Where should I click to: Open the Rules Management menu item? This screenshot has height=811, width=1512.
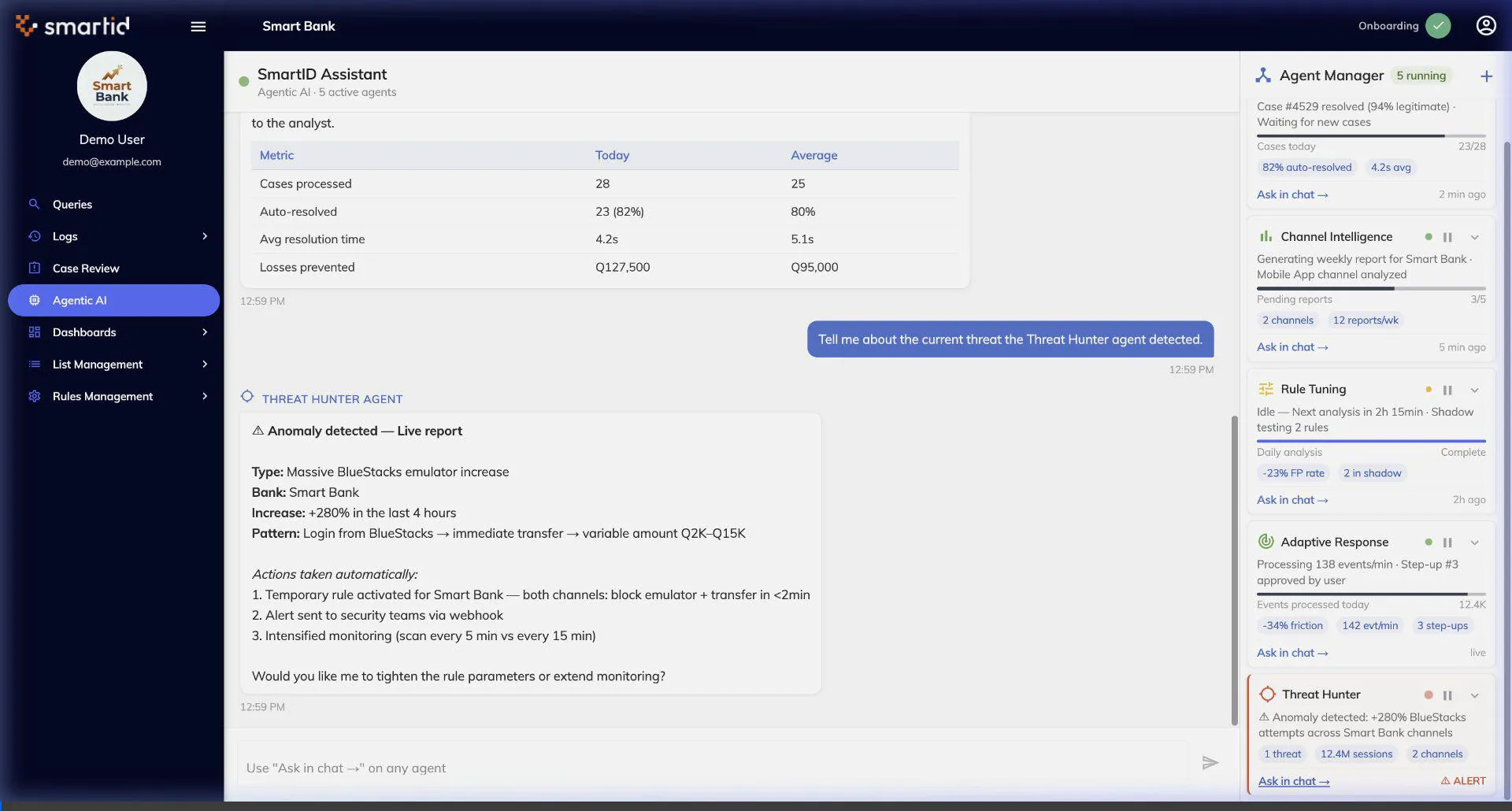pyautogui.click(x=113, y=396)
